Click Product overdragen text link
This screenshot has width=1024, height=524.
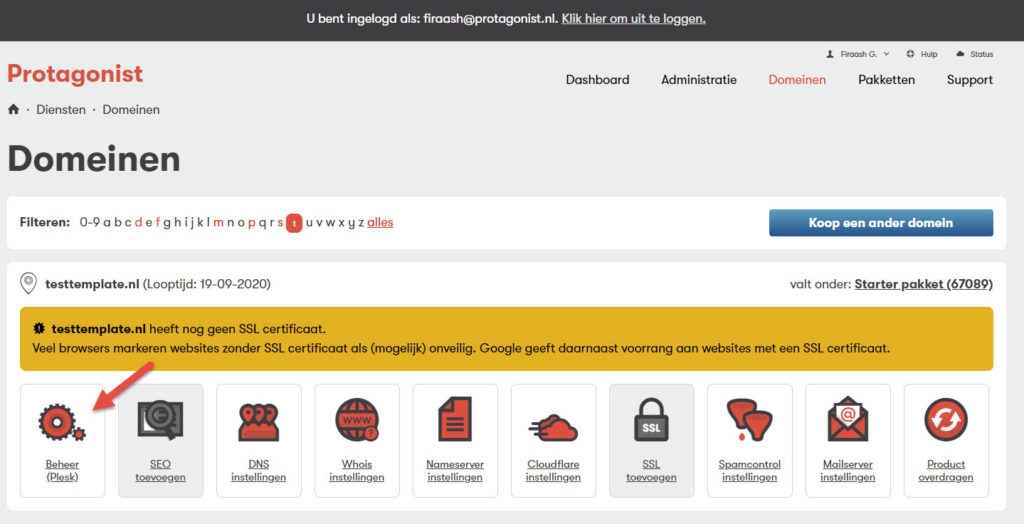(x=946, y=470)
